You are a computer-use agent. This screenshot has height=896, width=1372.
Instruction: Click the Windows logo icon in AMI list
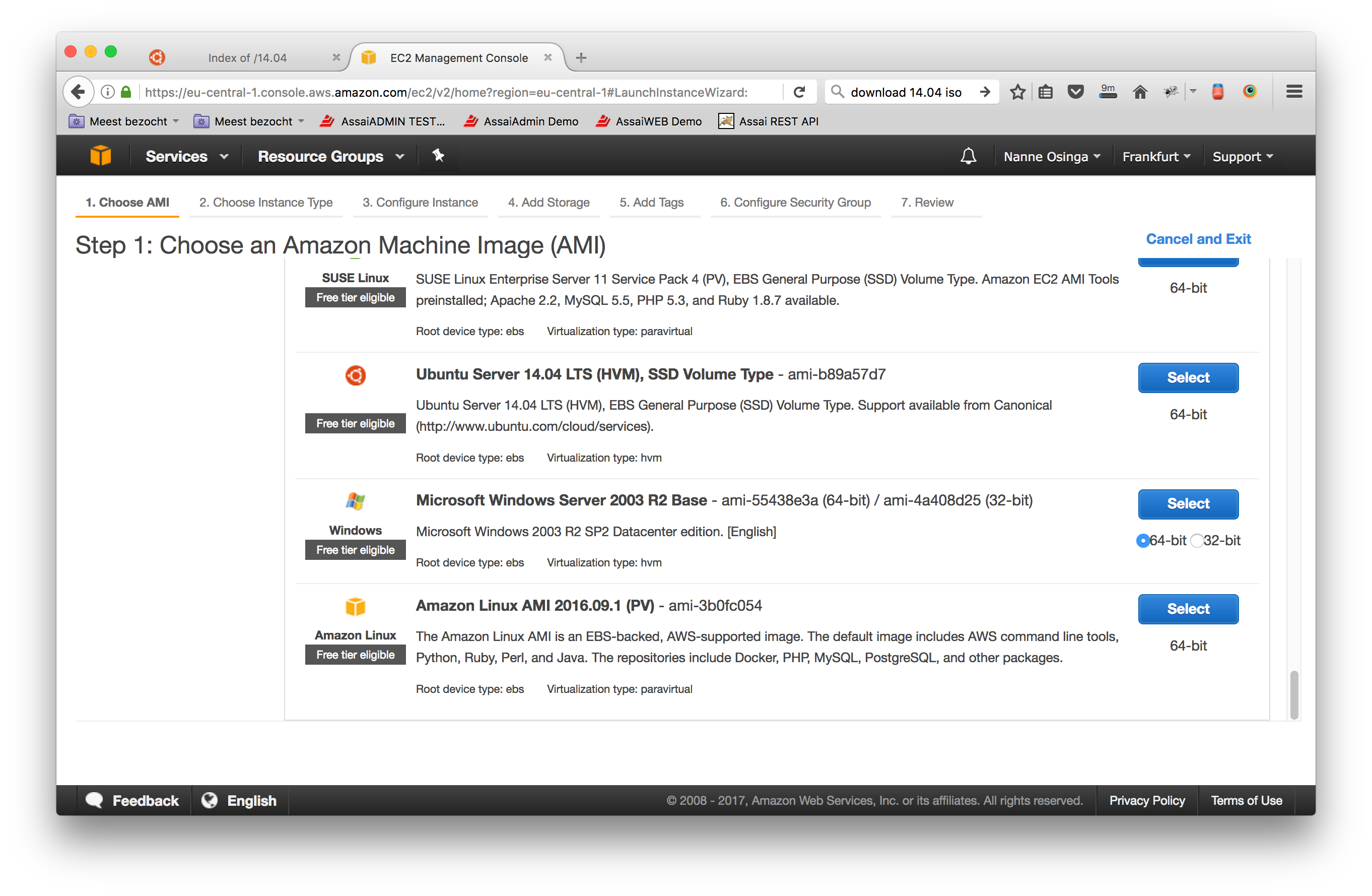(356, 501)
